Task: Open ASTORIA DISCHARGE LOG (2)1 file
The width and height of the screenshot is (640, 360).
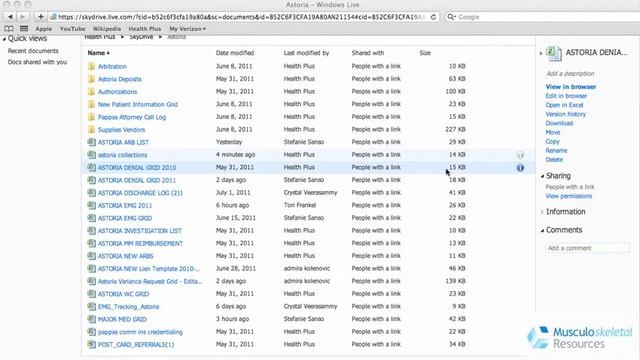Action: pyautogui.click(x=140, y=193)
